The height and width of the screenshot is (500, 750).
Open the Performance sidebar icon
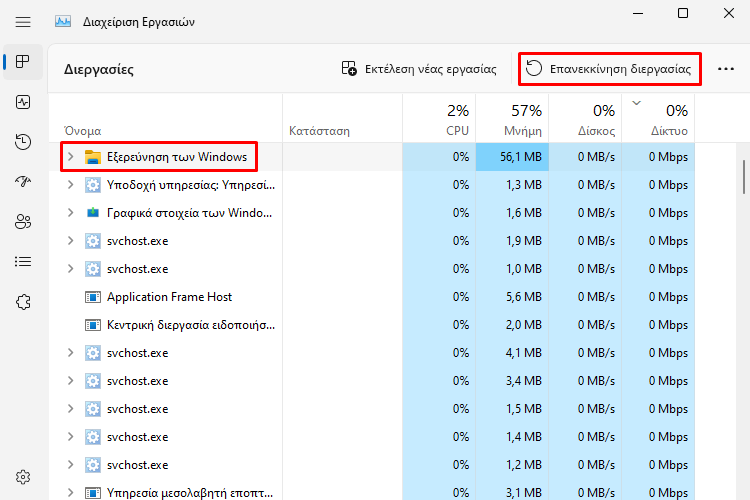pos(22,102)
